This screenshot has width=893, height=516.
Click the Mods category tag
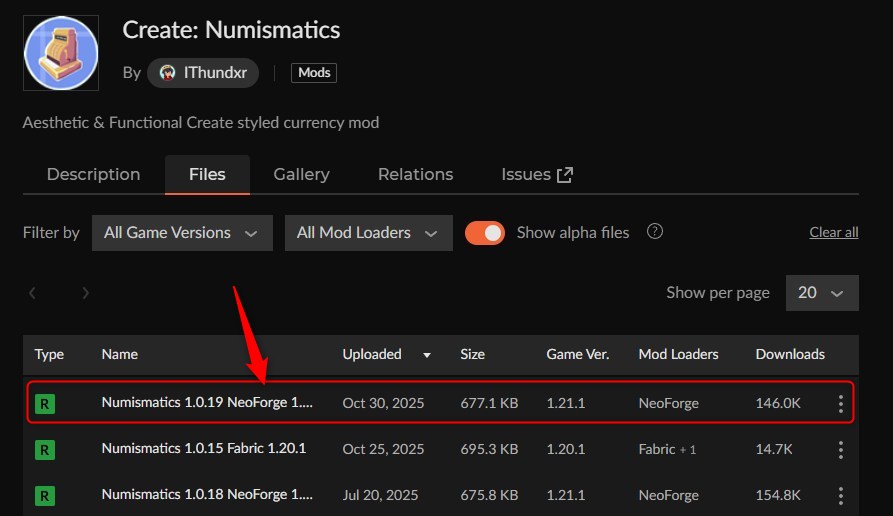(x=314, y=73)
